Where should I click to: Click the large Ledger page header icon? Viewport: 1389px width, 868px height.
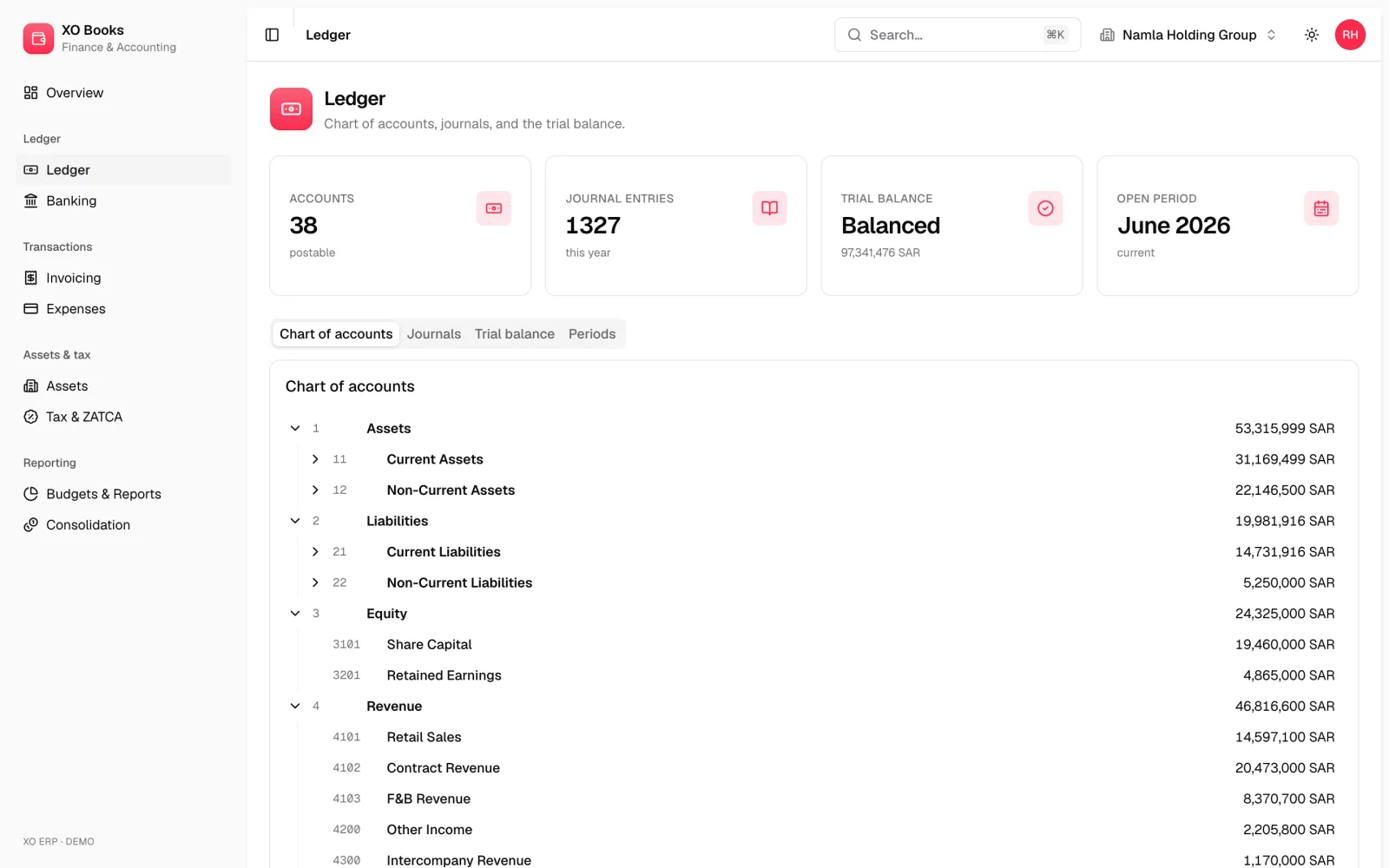(x=291, y=109)
